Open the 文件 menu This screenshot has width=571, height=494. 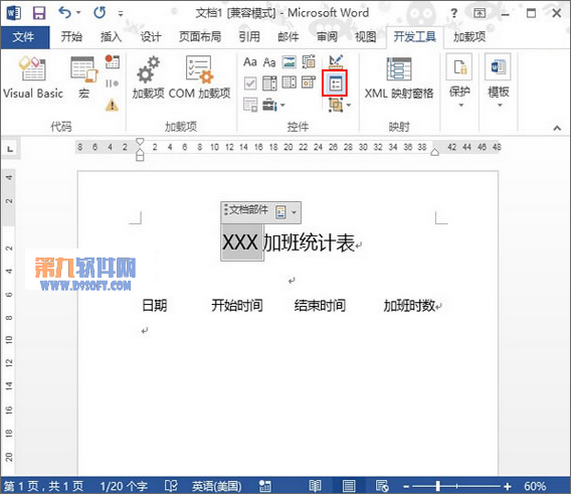[x=24, y=37]
